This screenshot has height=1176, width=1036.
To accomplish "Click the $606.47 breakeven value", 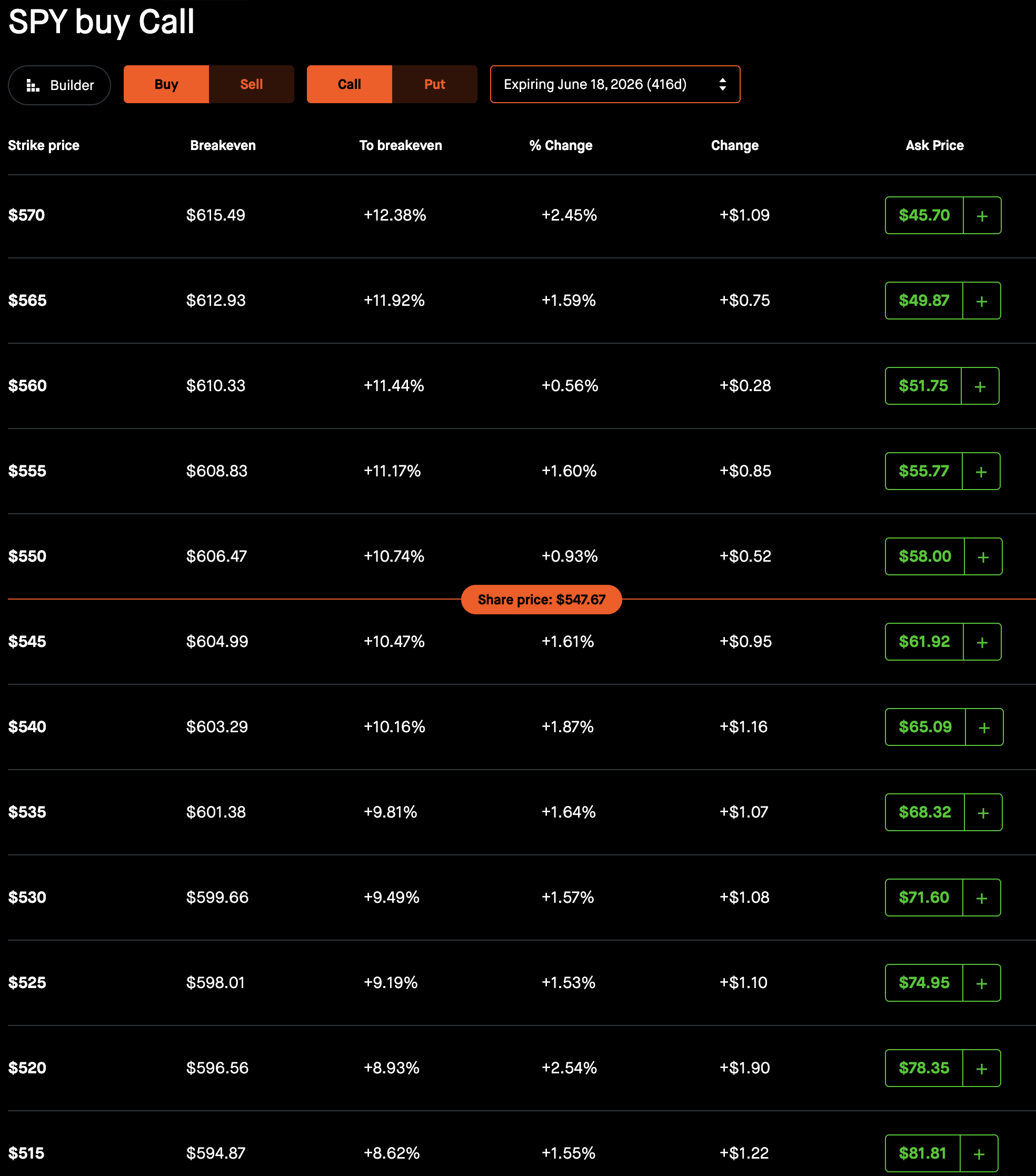I will [x=216, y=556].
